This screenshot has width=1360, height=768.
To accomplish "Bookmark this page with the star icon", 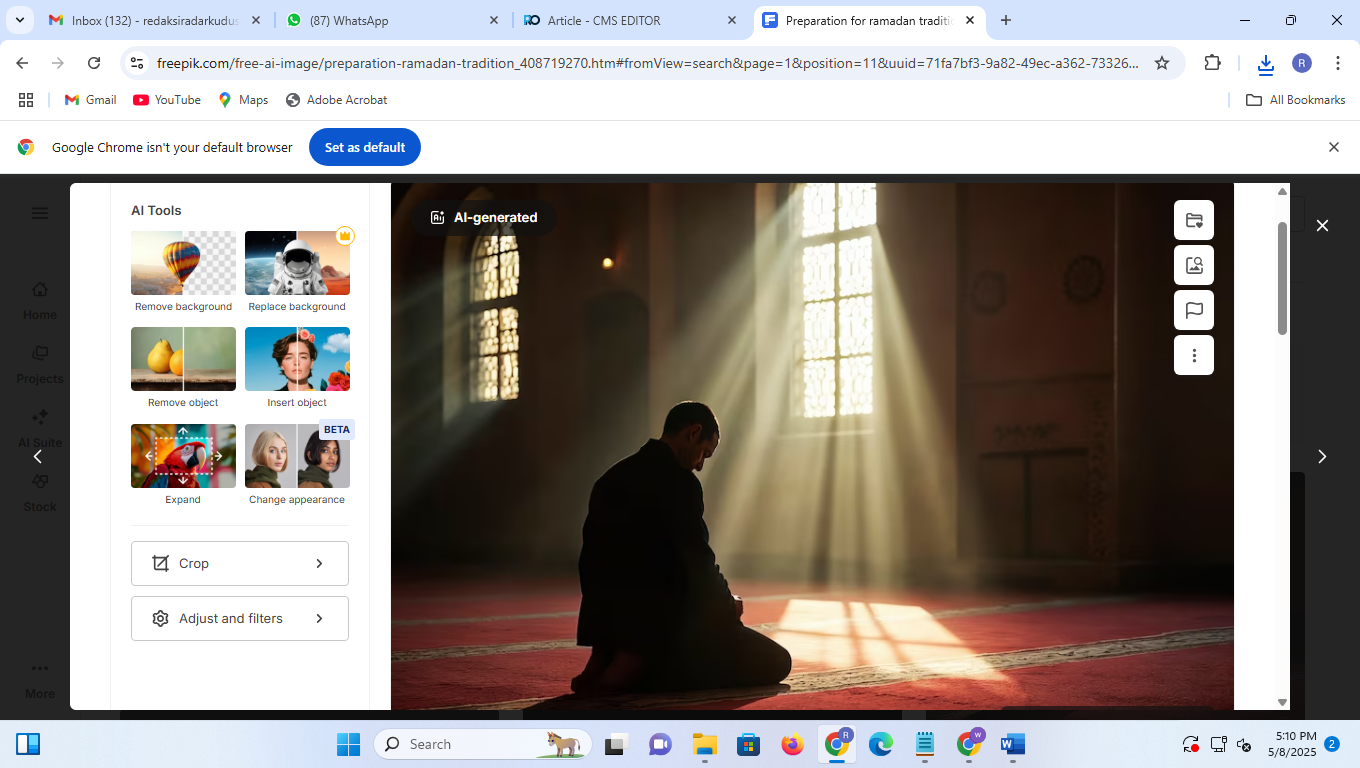I will (1161, 63).
